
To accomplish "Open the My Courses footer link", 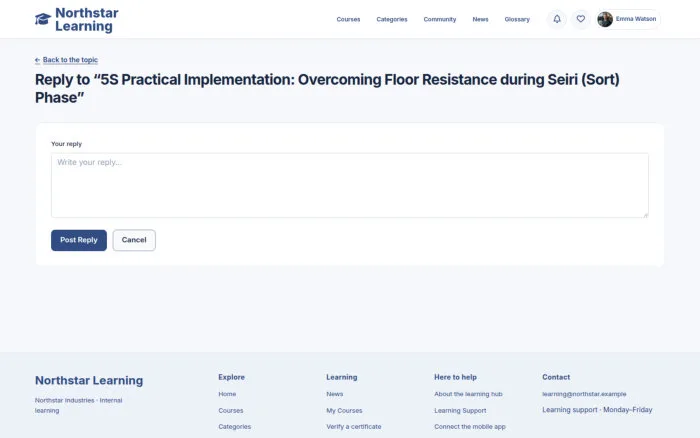I will [344, 410].
